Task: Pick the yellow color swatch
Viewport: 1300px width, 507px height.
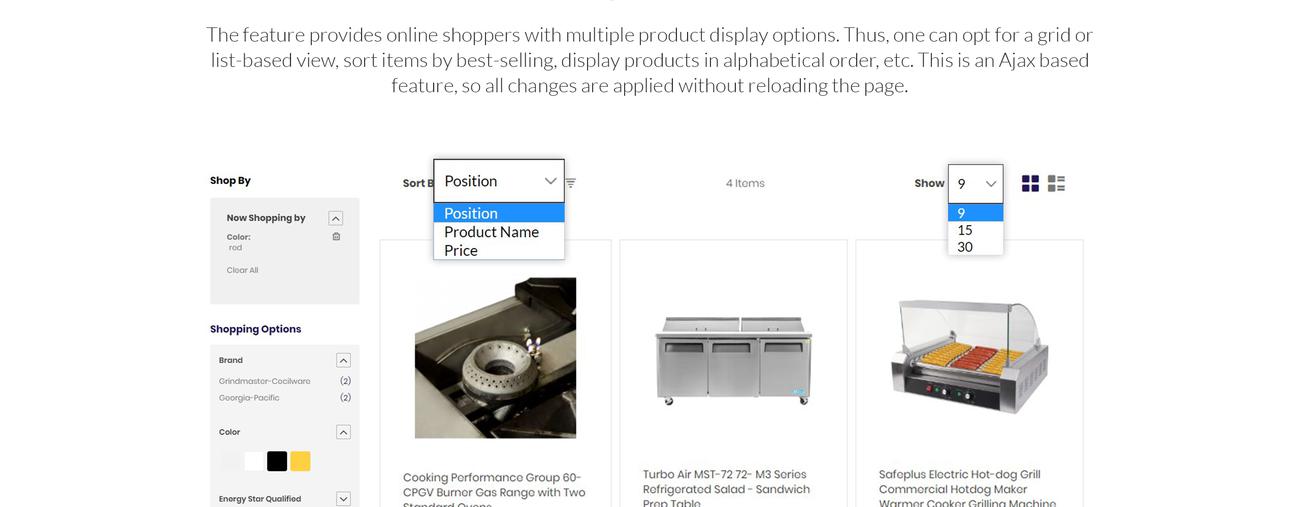Action: coord(300,461)
